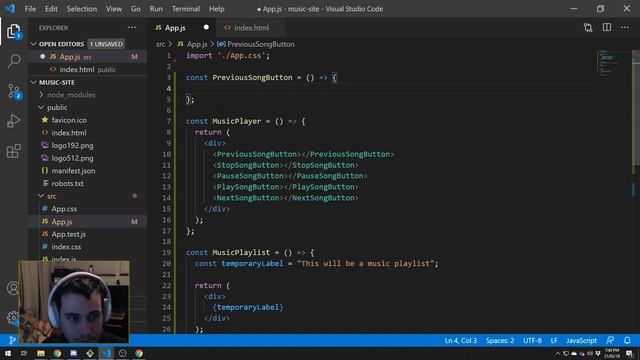The image size is (640, 360).
Task: Open the Help menu
Action: [217, 9]
